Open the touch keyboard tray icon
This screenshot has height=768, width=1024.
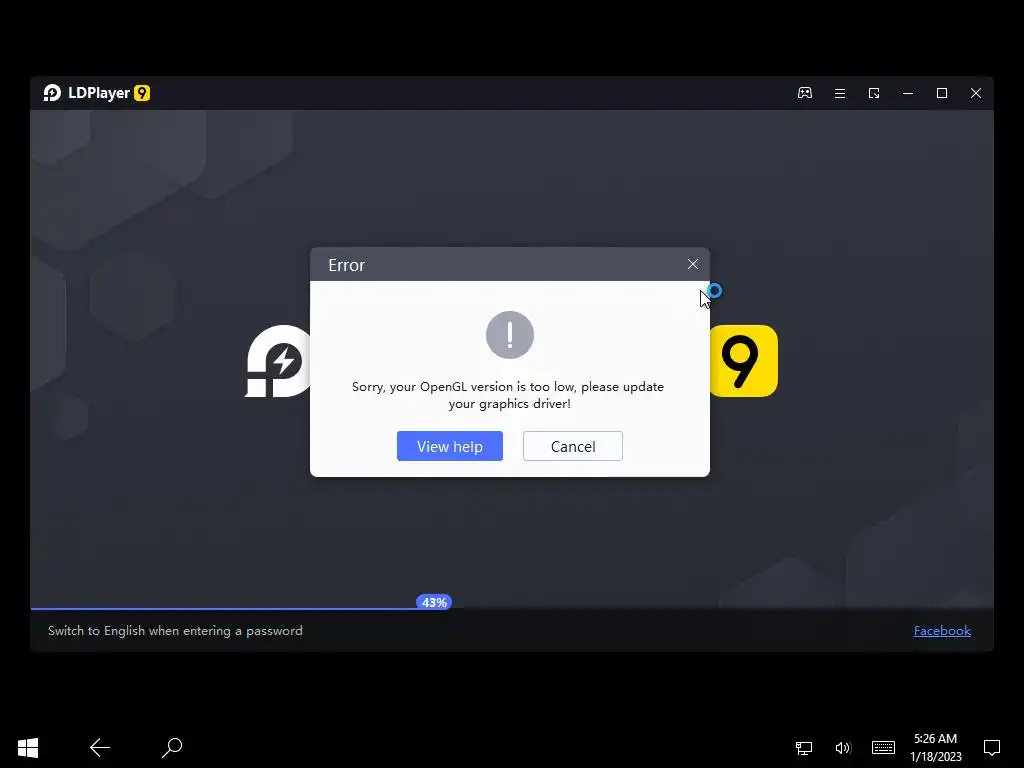[x=883, y=748]
